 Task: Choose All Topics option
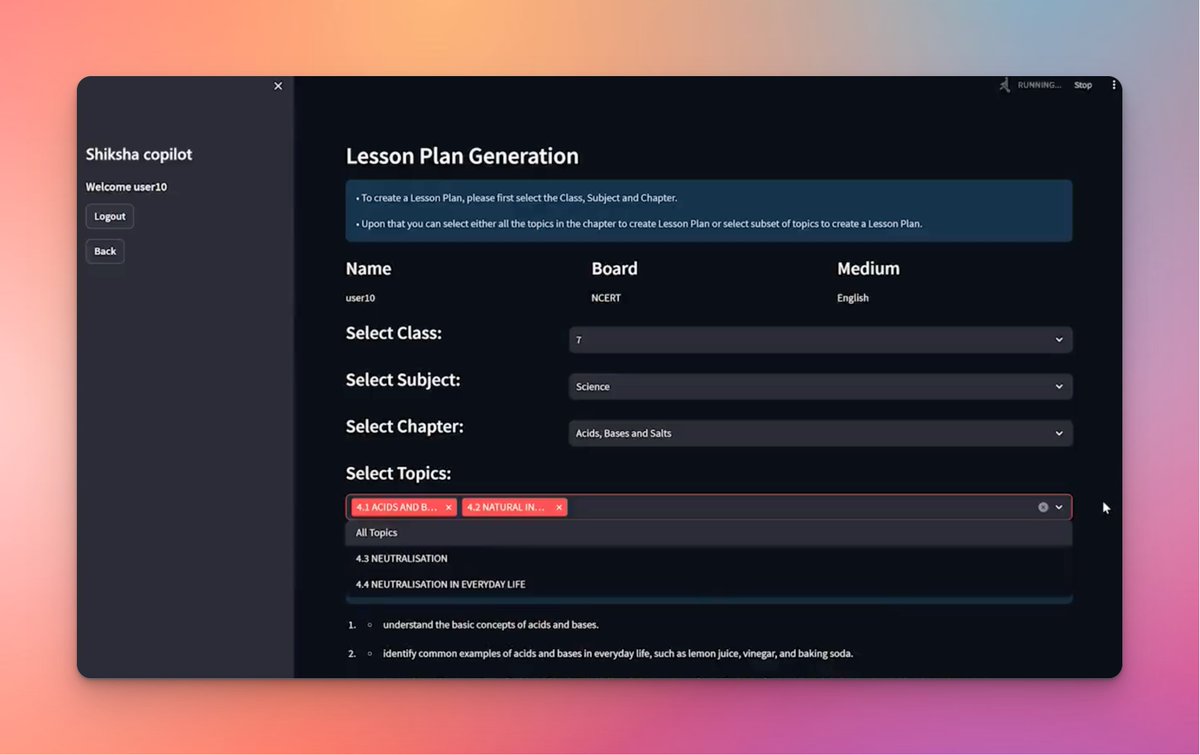tap(709, 533)
